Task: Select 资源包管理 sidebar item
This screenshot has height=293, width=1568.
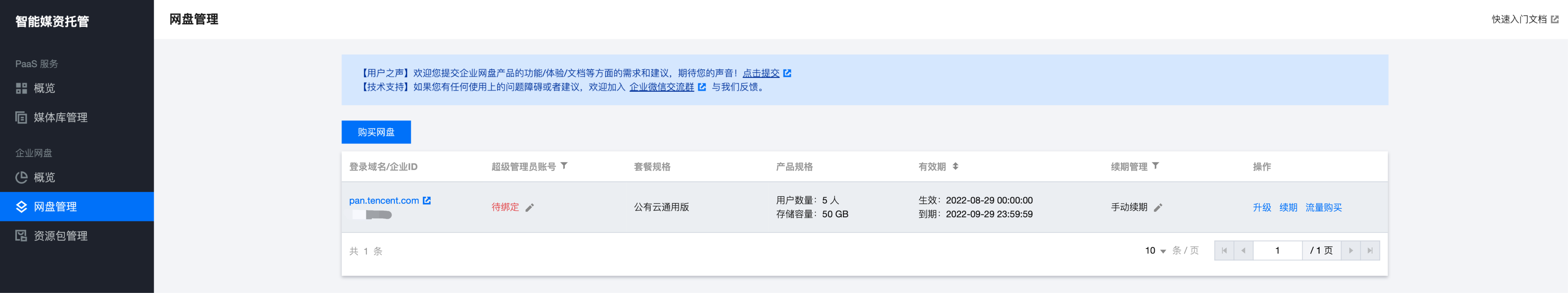Action: pos(77,236)
